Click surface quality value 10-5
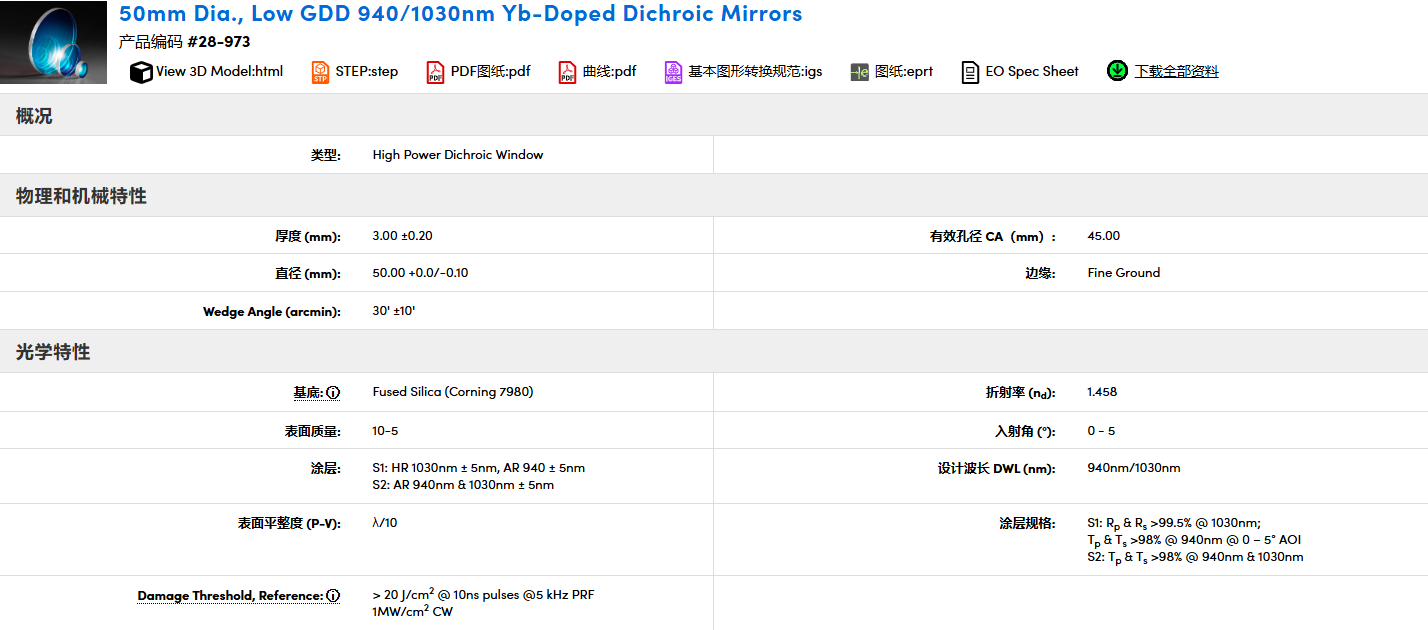The image size is (1428, 630). click(x=385, y=431)
